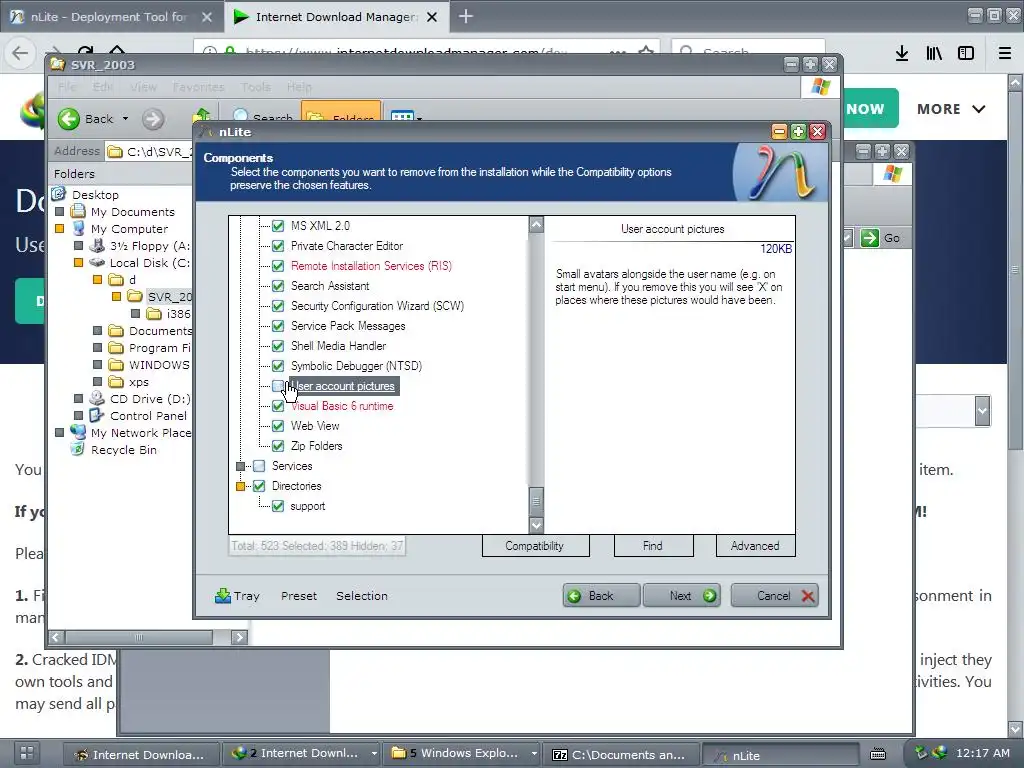Toggle Firefox sidebar icon
The width and height of the screenshot is (1024, 768).
(x=966, y=54)
